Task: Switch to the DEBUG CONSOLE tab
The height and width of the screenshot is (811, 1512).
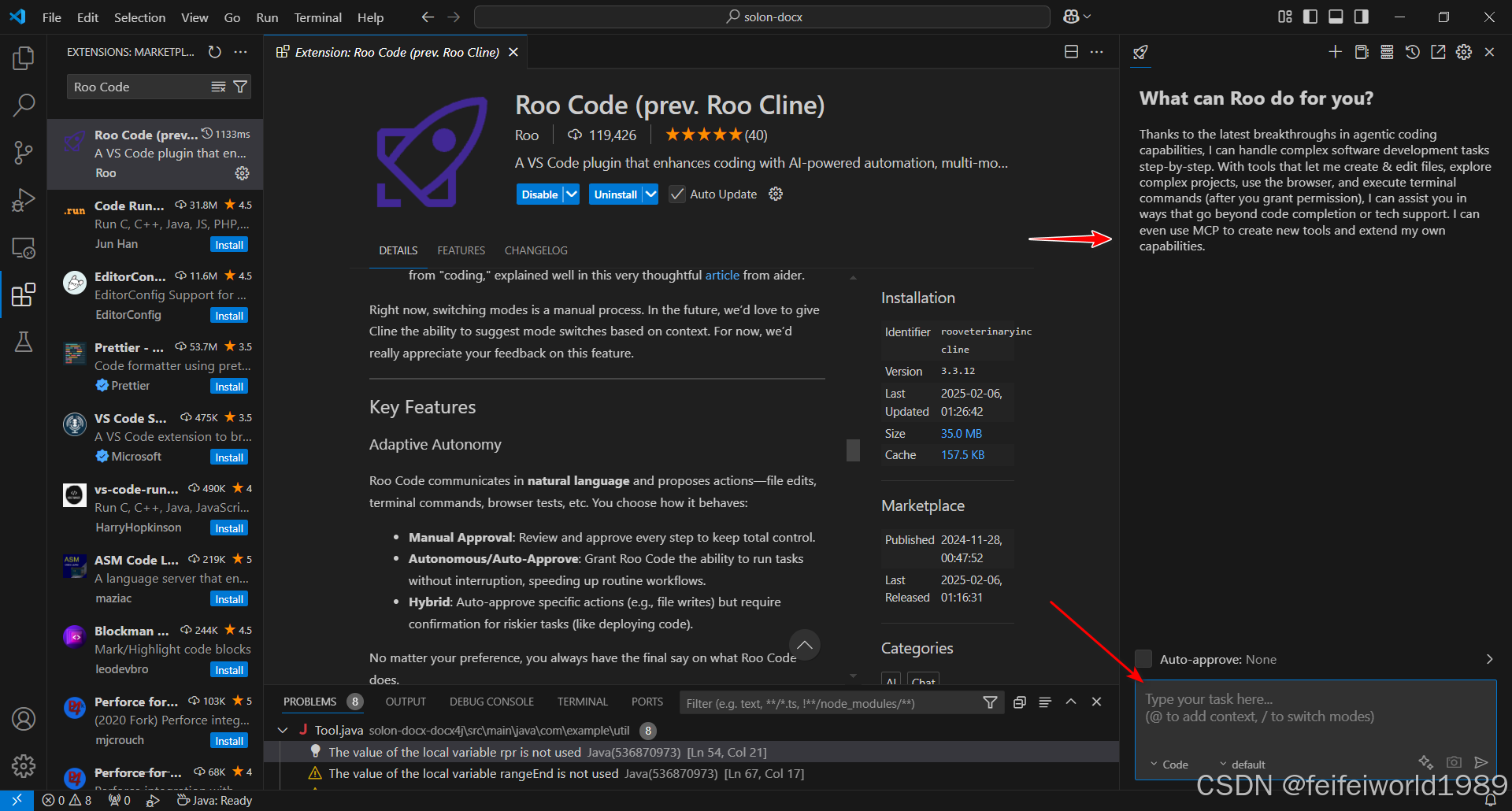Action: pos(491,702)
